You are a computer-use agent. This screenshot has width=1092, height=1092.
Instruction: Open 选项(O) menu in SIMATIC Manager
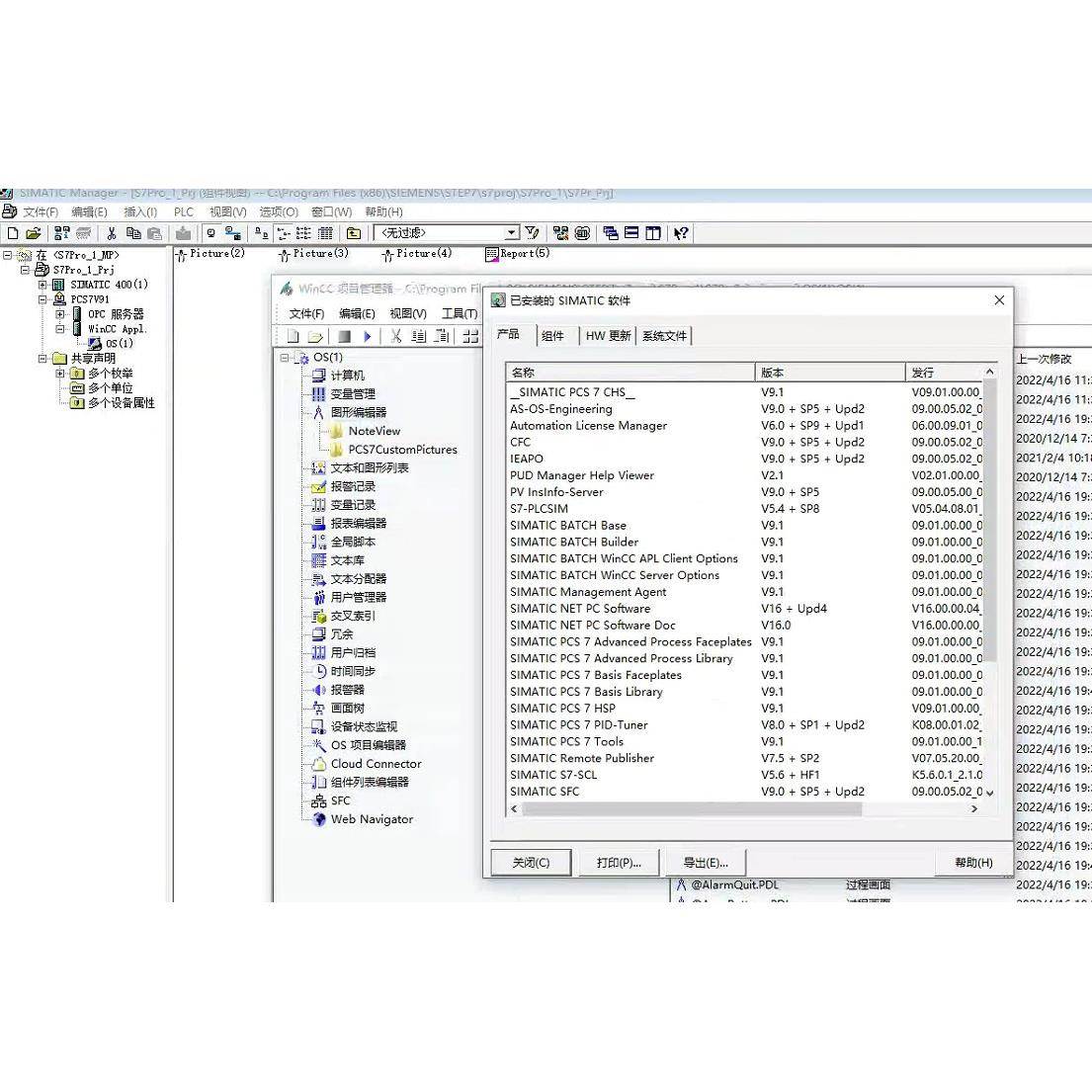click(279, 211)
